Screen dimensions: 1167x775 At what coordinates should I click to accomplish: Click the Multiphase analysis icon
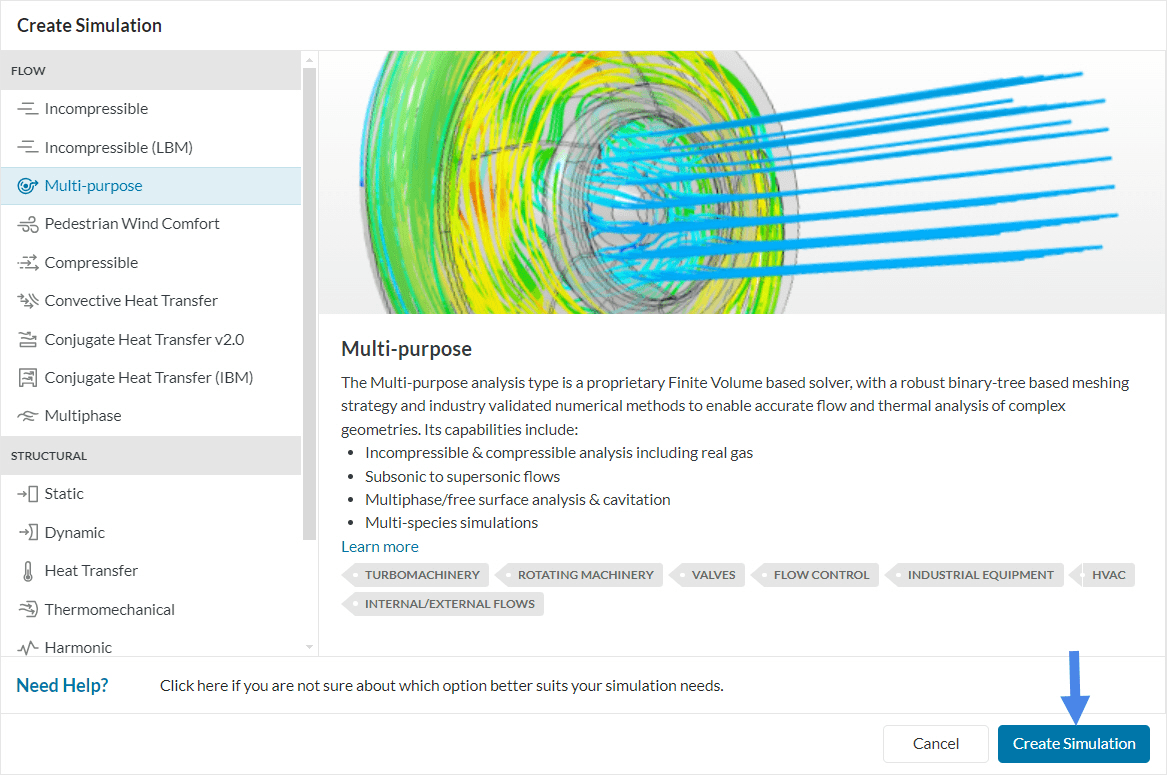[27, 416]
